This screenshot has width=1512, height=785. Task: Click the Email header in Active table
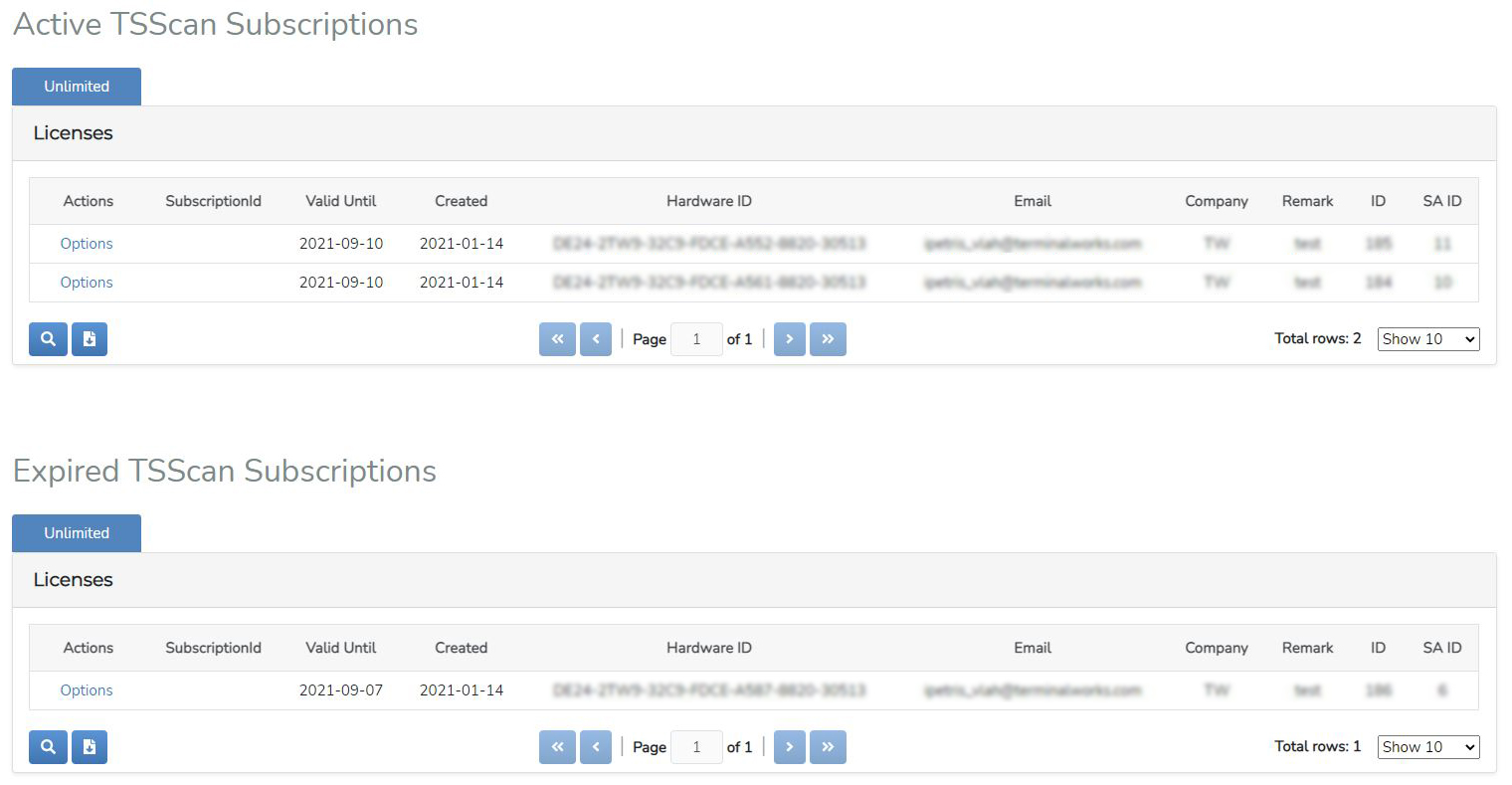point(1033,201)
